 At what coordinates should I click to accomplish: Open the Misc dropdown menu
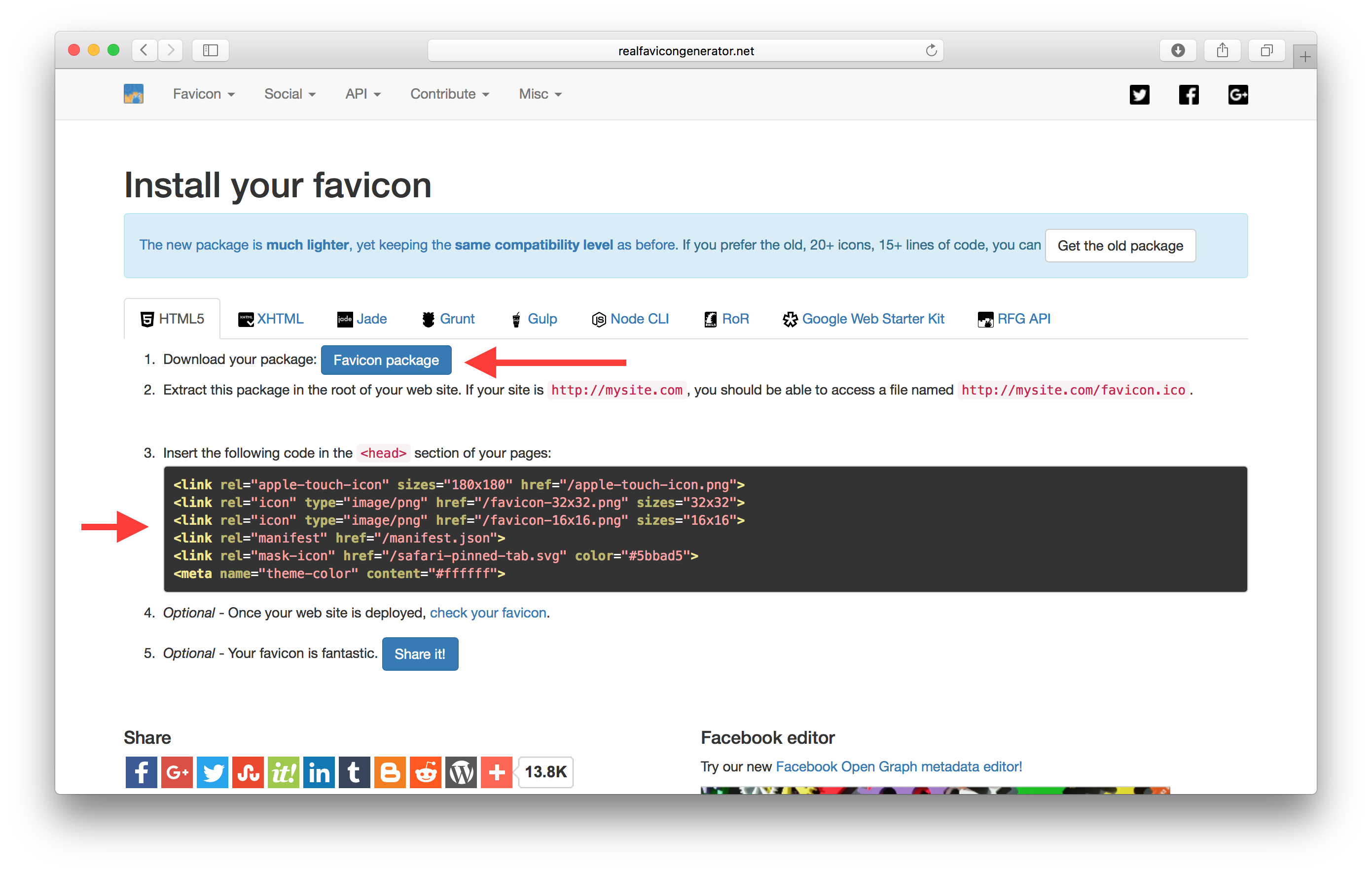click(x=536, y=93)
